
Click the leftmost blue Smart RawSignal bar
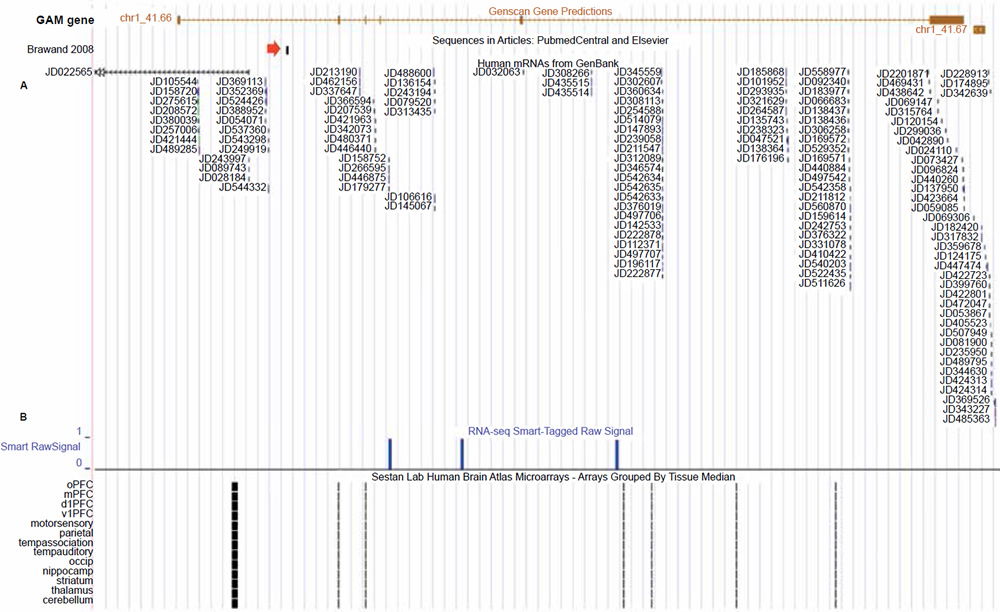click(390, 454)
